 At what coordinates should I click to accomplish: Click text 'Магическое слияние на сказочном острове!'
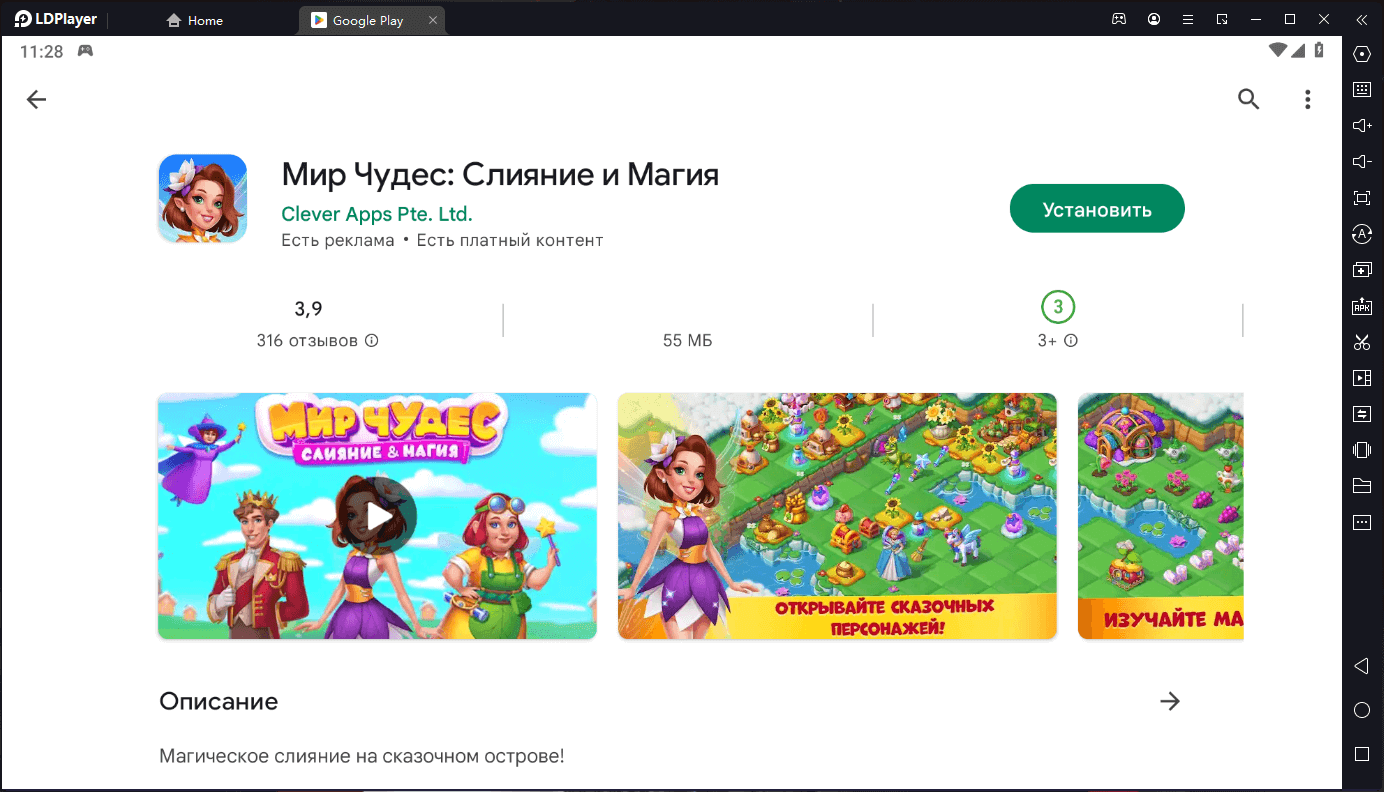[362, 756]
